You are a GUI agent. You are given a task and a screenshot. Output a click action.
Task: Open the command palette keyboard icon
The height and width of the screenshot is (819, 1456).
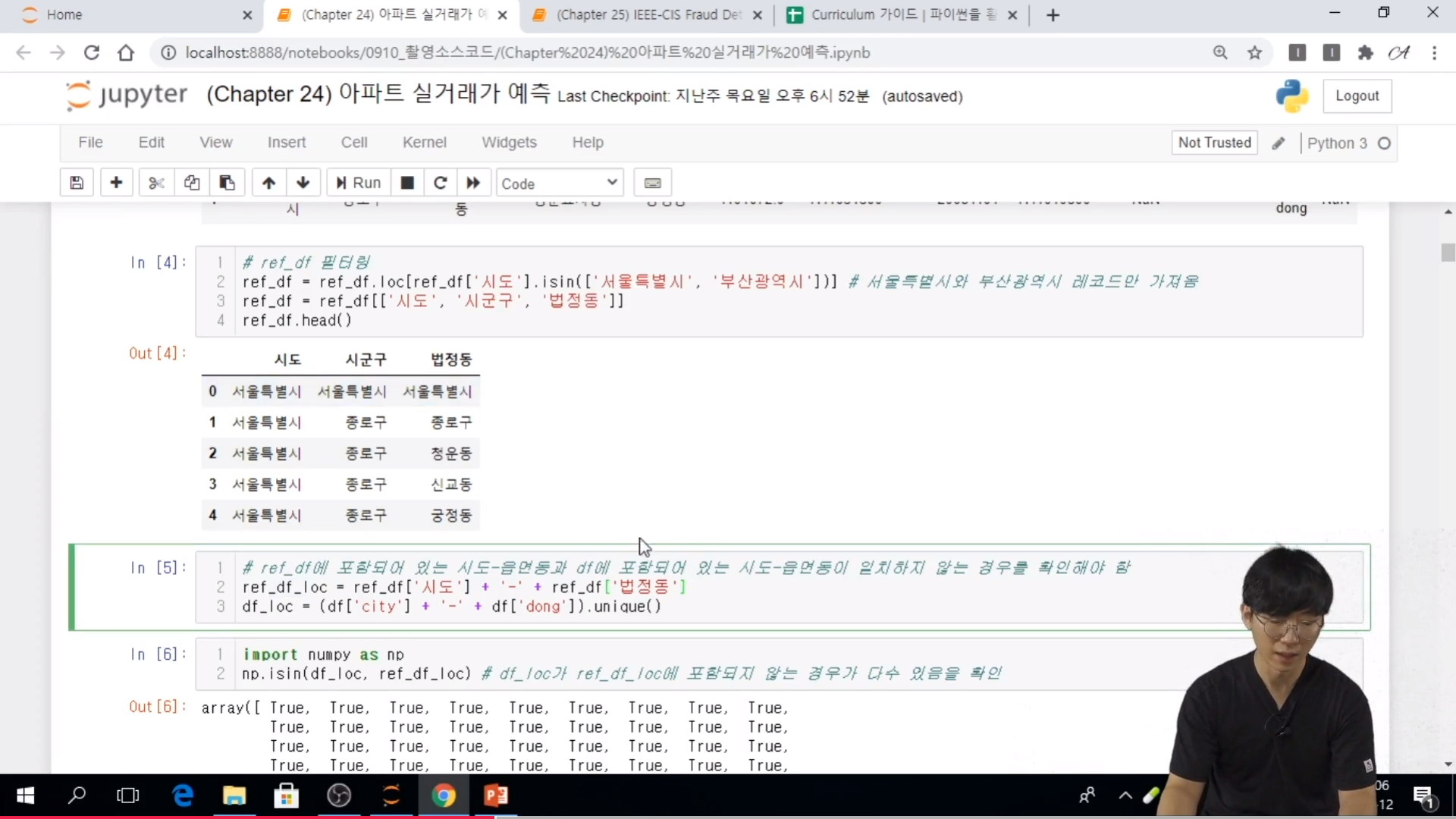point(652,183)
